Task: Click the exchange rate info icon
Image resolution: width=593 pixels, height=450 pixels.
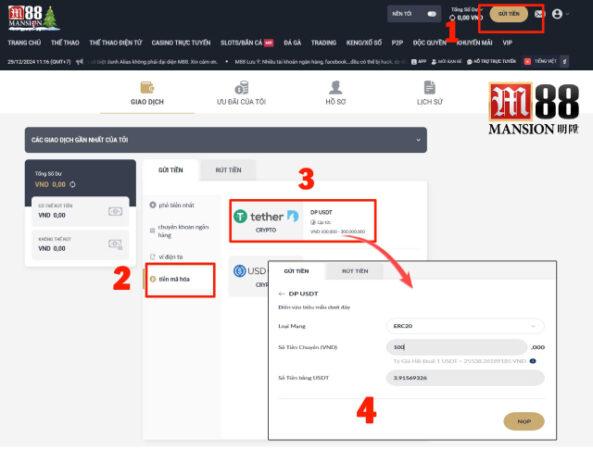Action: pyautogui.click(x=533, y=361)
